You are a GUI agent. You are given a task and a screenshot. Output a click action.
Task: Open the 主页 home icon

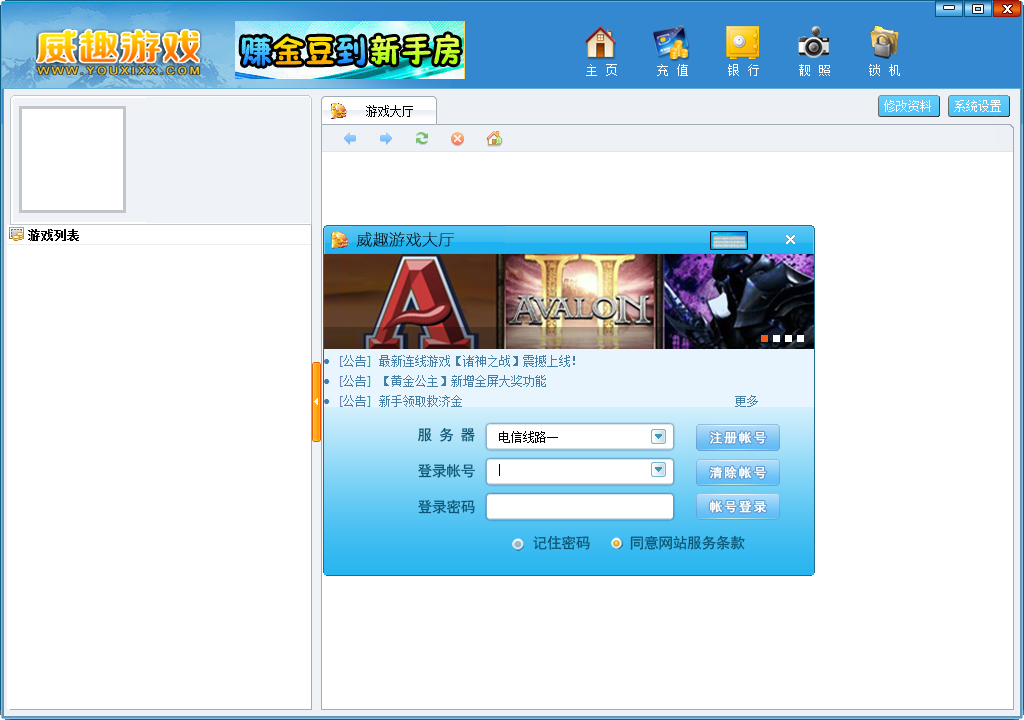(601, 52)
